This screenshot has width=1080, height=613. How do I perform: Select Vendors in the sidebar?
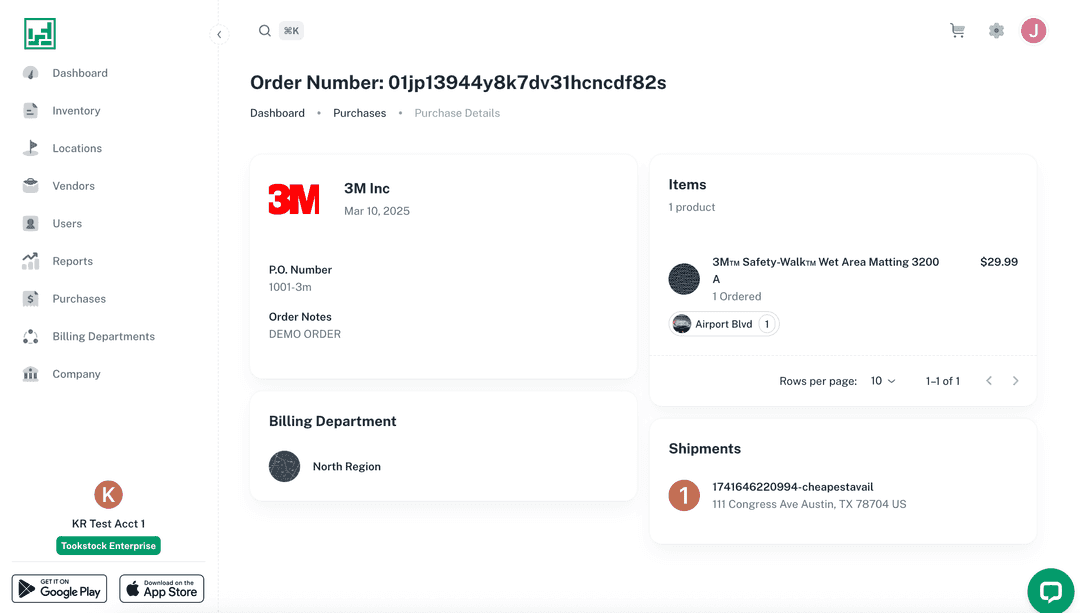(73, 186)
